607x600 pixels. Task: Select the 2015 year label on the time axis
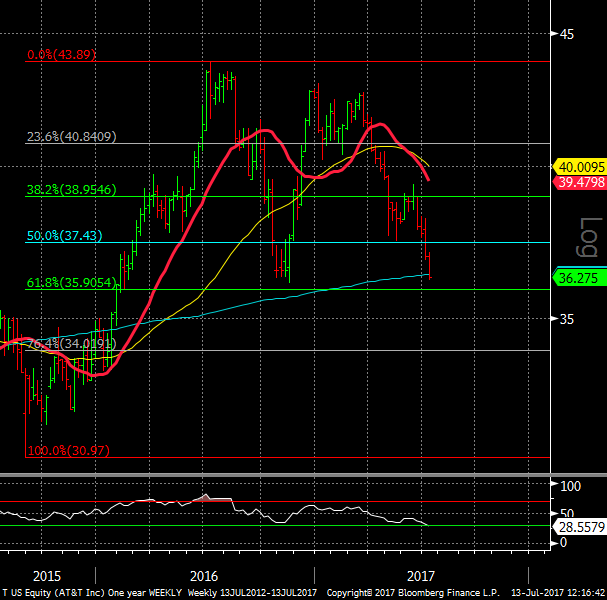click(47, 576)
